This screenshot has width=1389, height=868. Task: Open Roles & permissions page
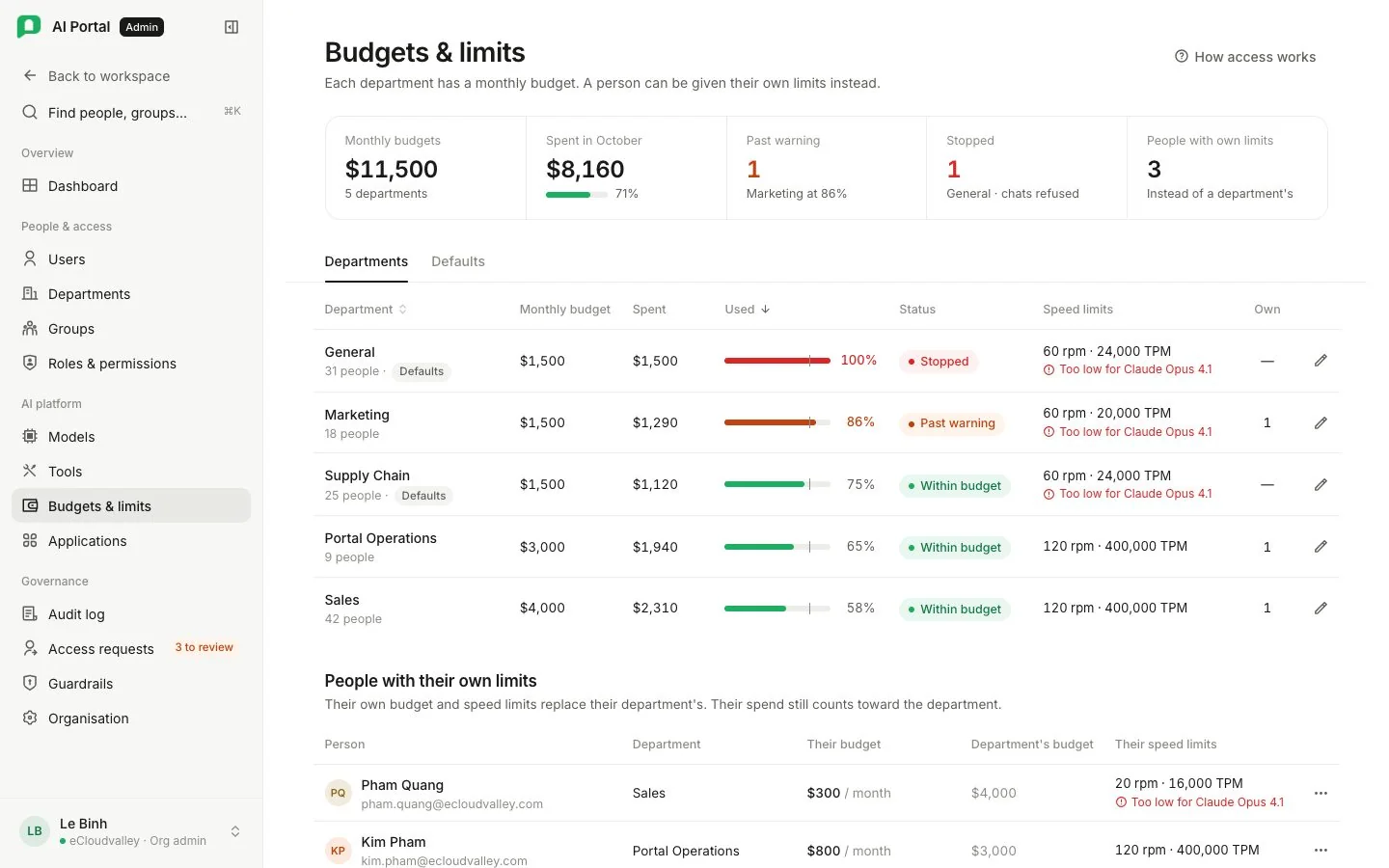tap(131, 364)
